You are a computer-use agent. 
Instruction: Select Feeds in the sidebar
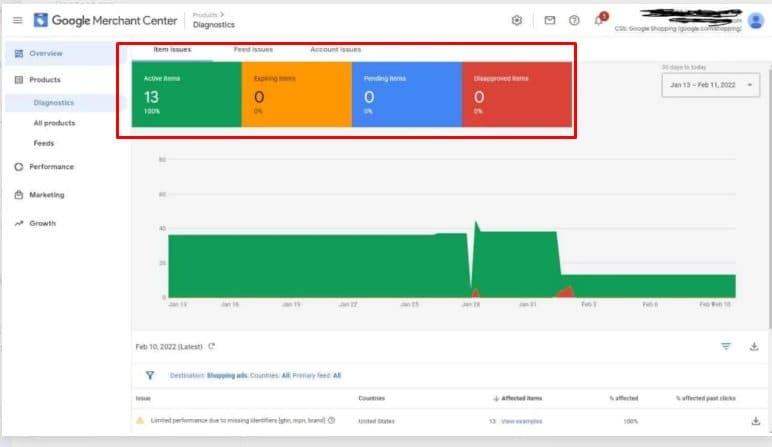tap(44, 143)
